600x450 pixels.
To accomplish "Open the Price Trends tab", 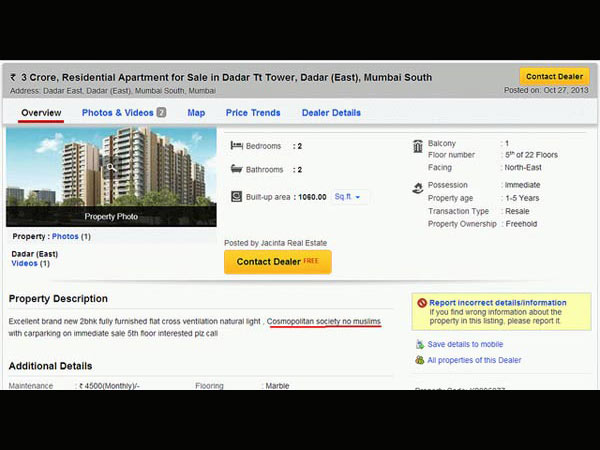I will [253, 113].
